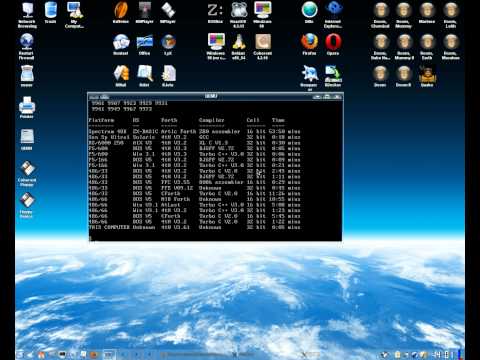Open the Office desktop icon
This screenshot has width=480, height=360.
coord(144,44)
